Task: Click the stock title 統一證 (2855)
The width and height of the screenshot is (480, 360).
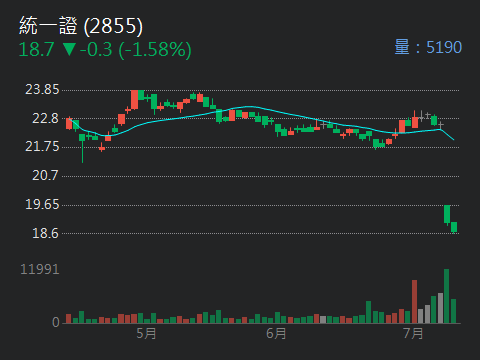Action: point(81,26)
